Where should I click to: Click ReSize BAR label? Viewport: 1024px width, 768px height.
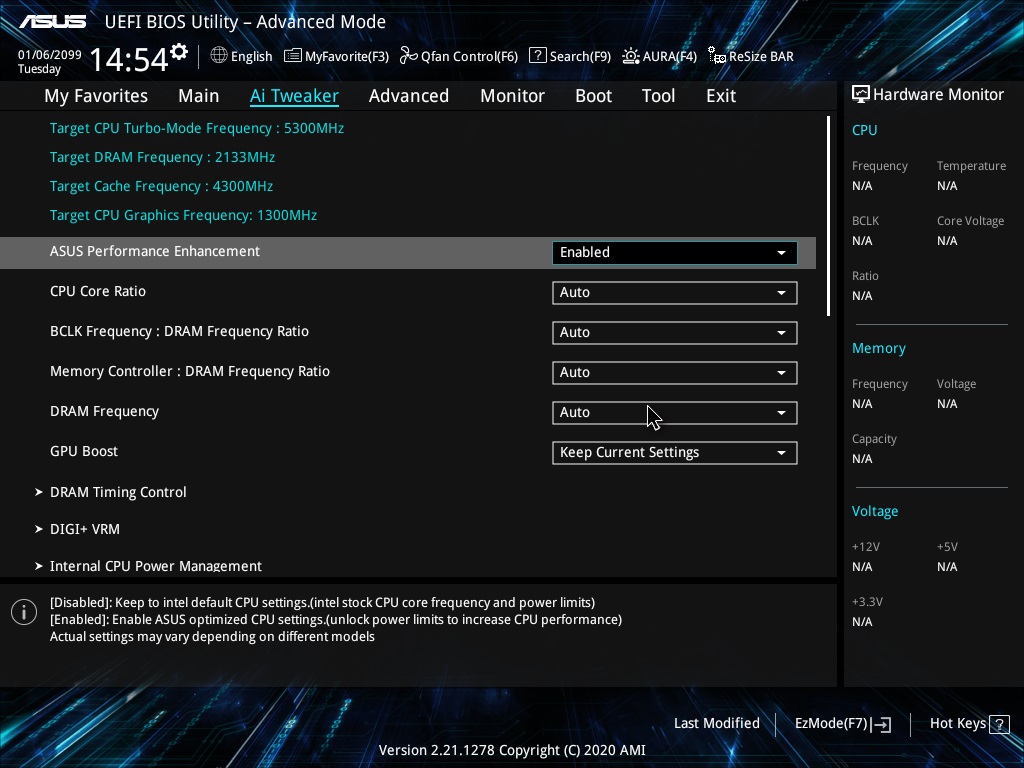tap(761, 57)
